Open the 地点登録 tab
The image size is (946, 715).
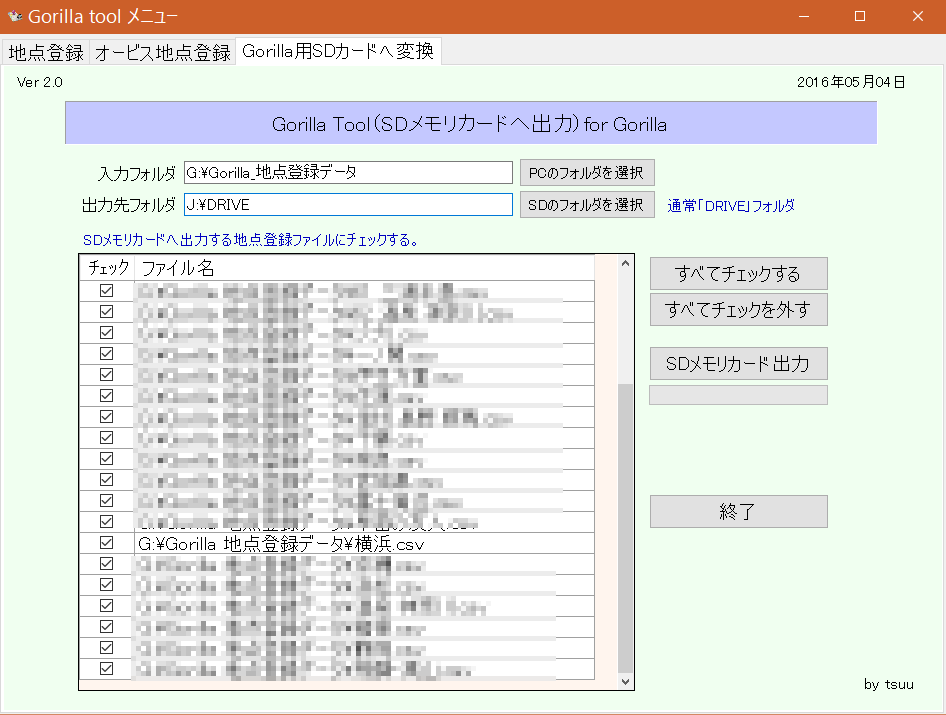coord(46,53)
